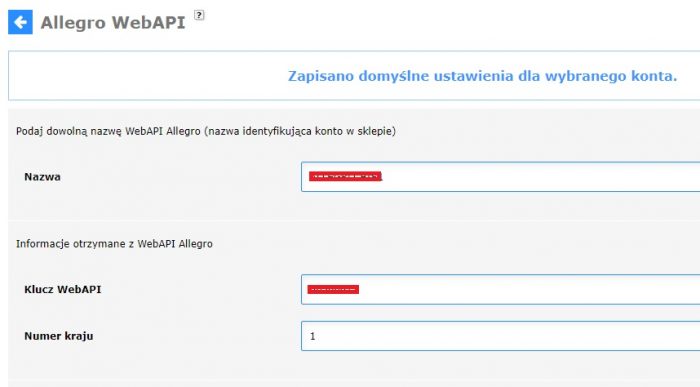Open the question mark help icon
The image size is (700, 387).
pos(199,15)
